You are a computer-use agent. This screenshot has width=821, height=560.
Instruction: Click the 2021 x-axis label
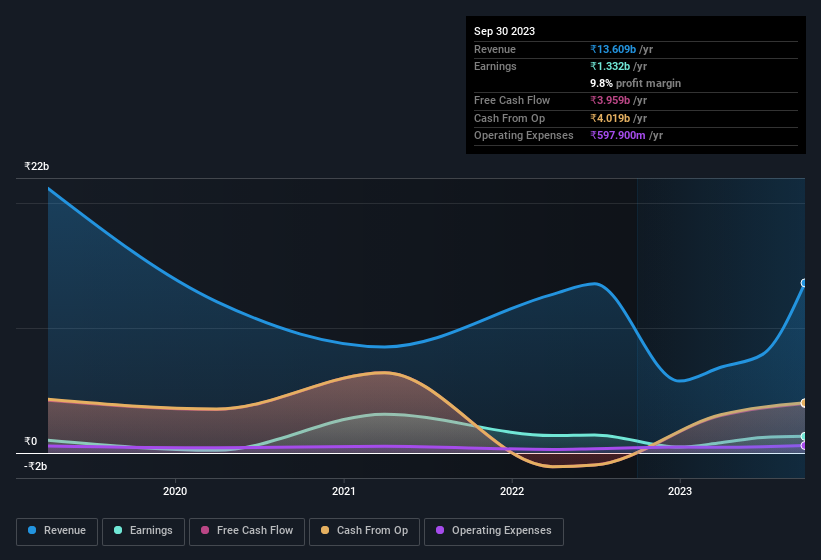pyautogui.click(x=343, y=491)
